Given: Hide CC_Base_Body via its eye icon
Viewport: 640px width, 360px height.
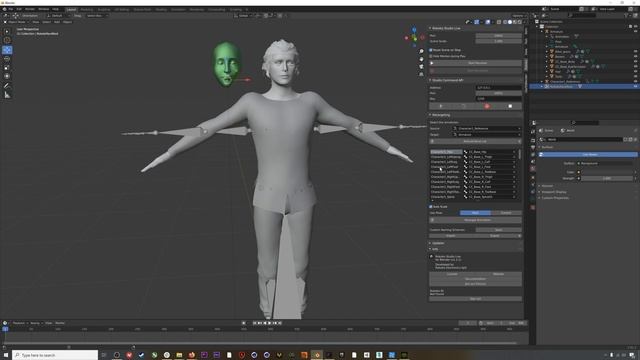Looking at the screenshot, I should 636,62.
